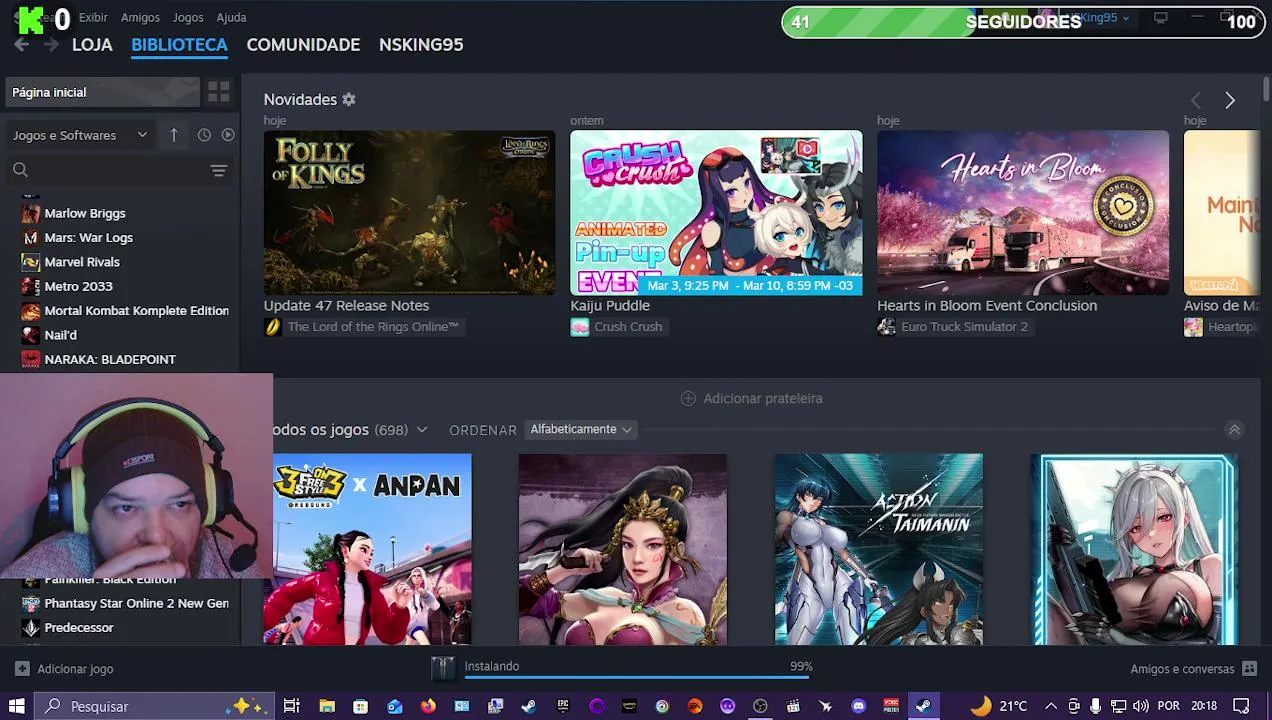The width and height of the screenshot is (1272, 720).
Task: Click the library vertical scrollbar
Action: point(1266,89)
